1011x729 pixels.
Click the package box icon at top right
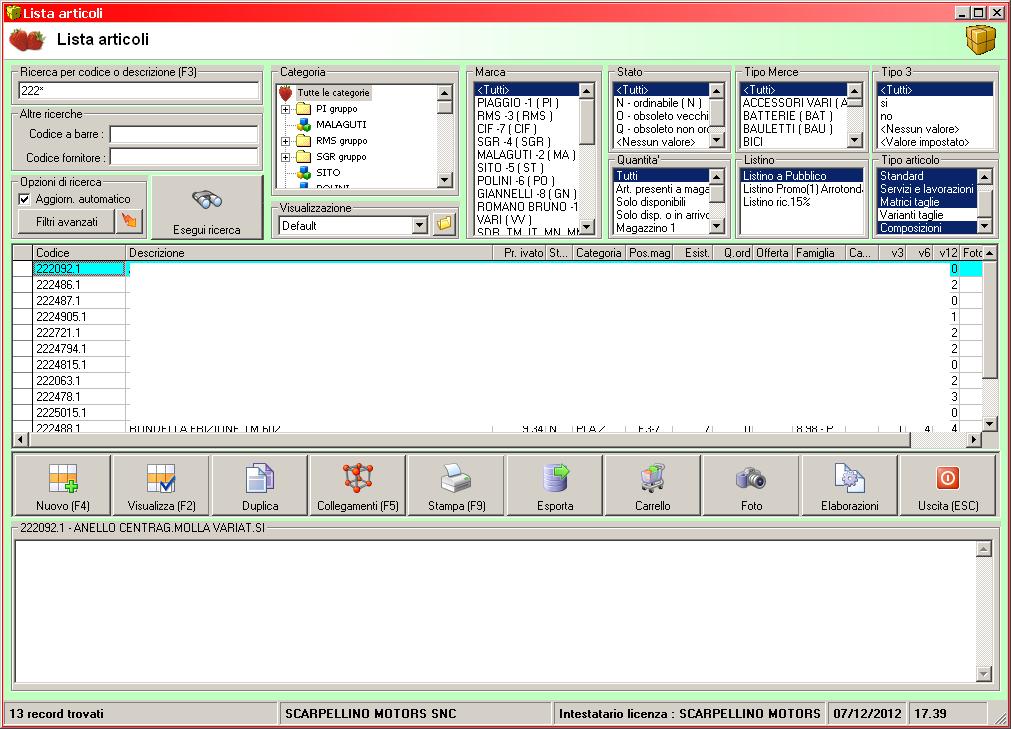click(x=981, y=40)
